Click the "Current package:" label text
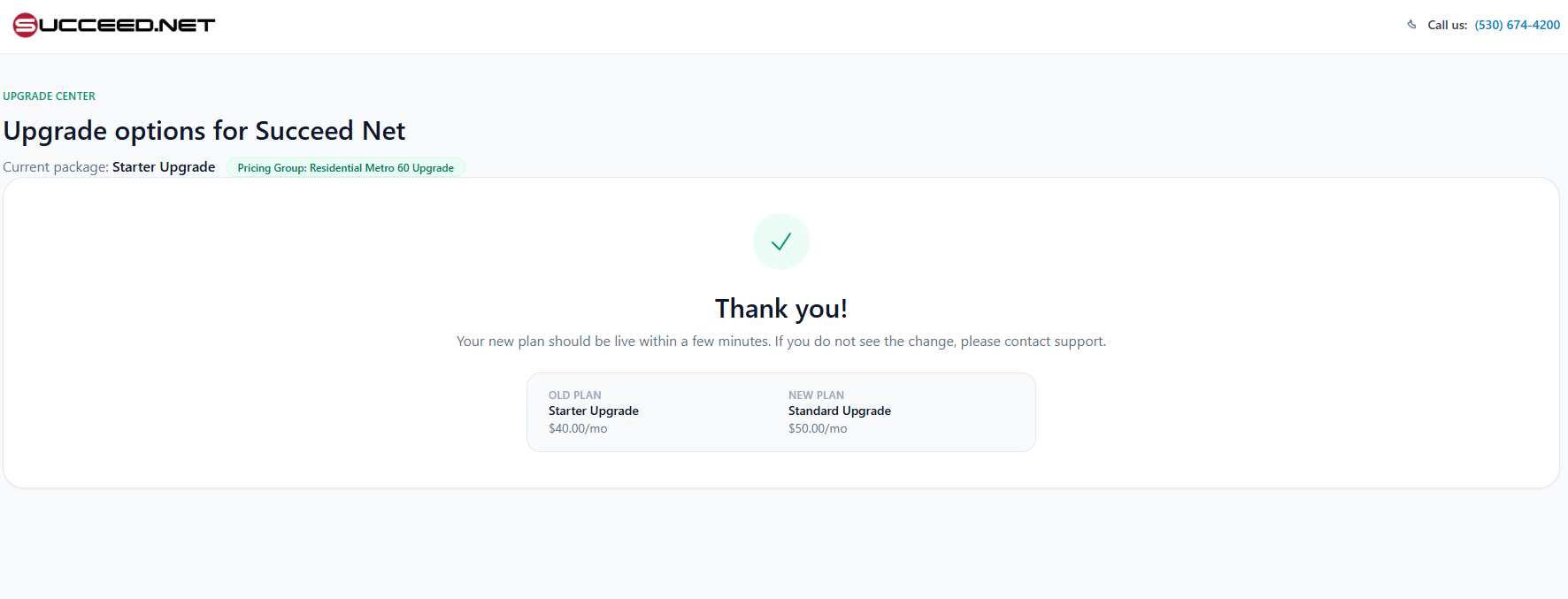The image size is (1568, 599). pyautogui.click(x=56, y=167)
